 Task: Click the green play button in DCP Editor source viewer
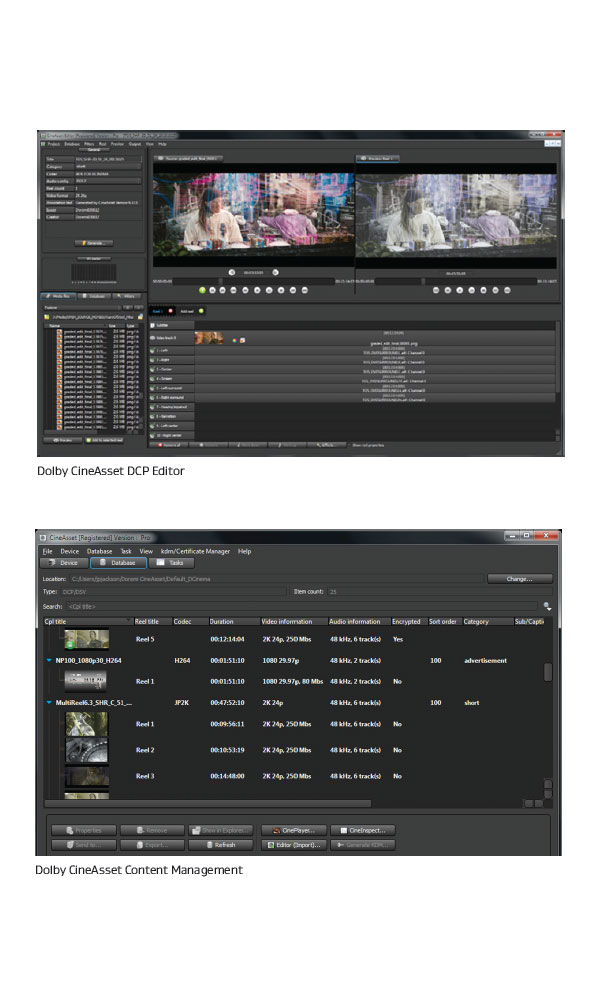tap(202, 290)
